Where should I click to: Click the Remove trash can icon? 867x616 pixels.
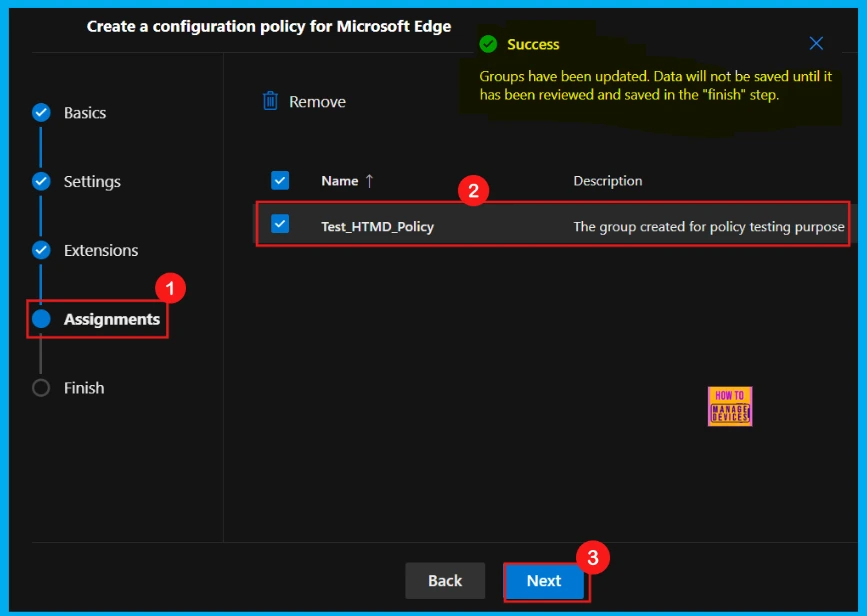(x=270, y=101)
